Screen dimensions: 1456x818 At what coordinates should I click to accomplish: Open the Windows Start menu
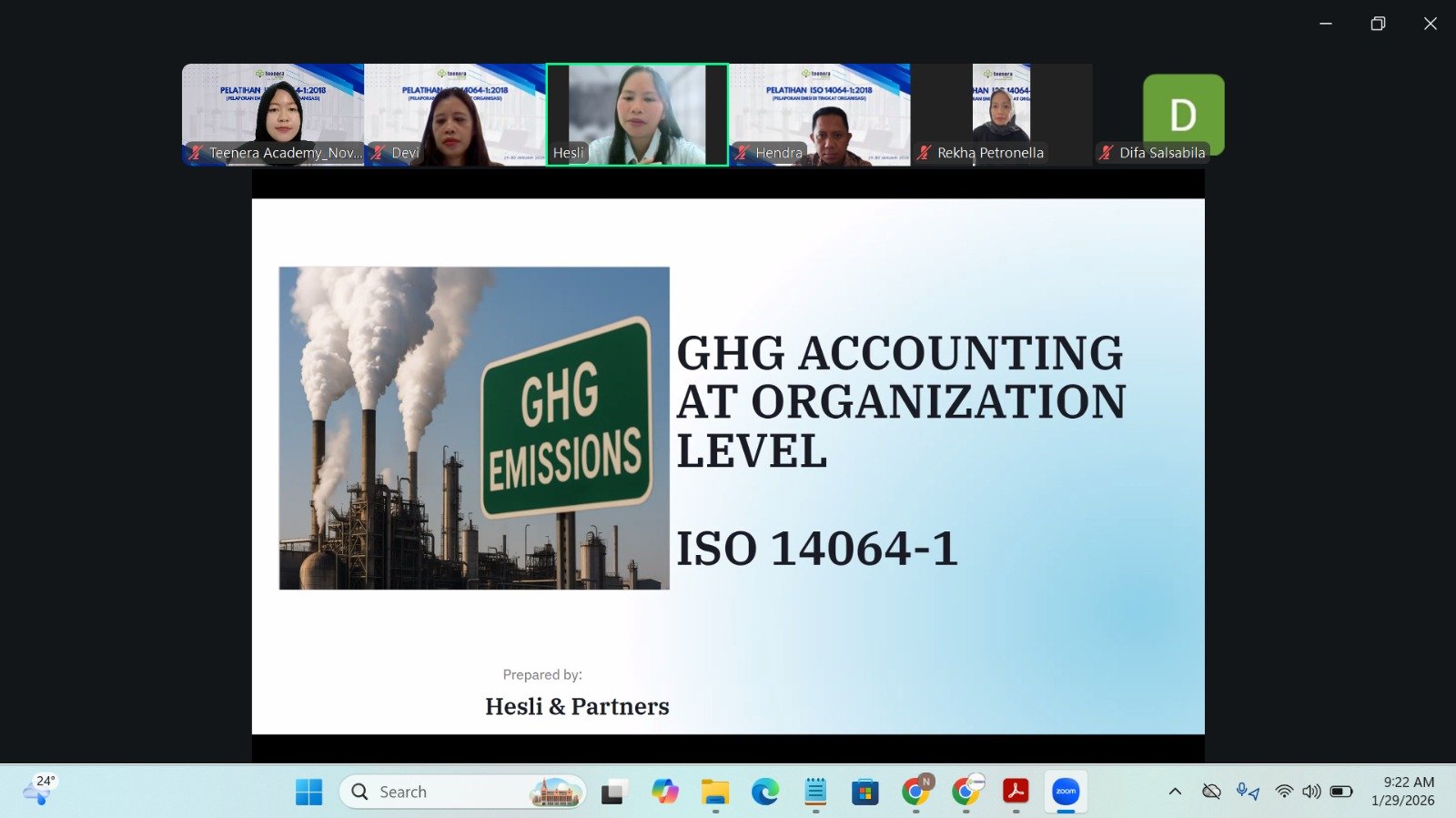point(308,792)
